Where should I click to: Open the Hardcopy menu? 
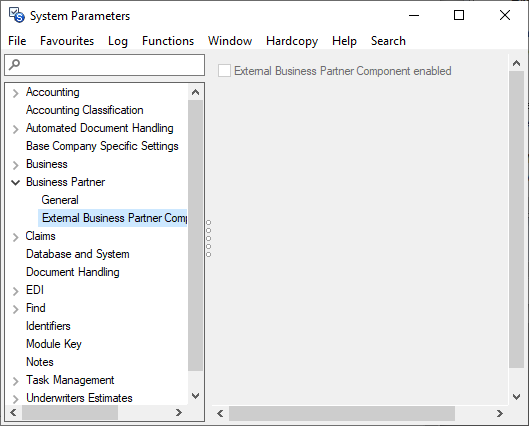pyautogui.click(x=292, y=41)
